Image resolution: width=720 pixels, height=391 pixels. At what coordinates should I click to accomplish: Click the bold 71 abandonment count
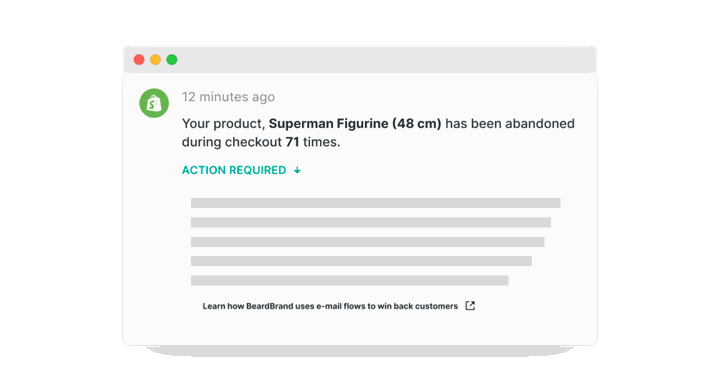tap(292, 142)
